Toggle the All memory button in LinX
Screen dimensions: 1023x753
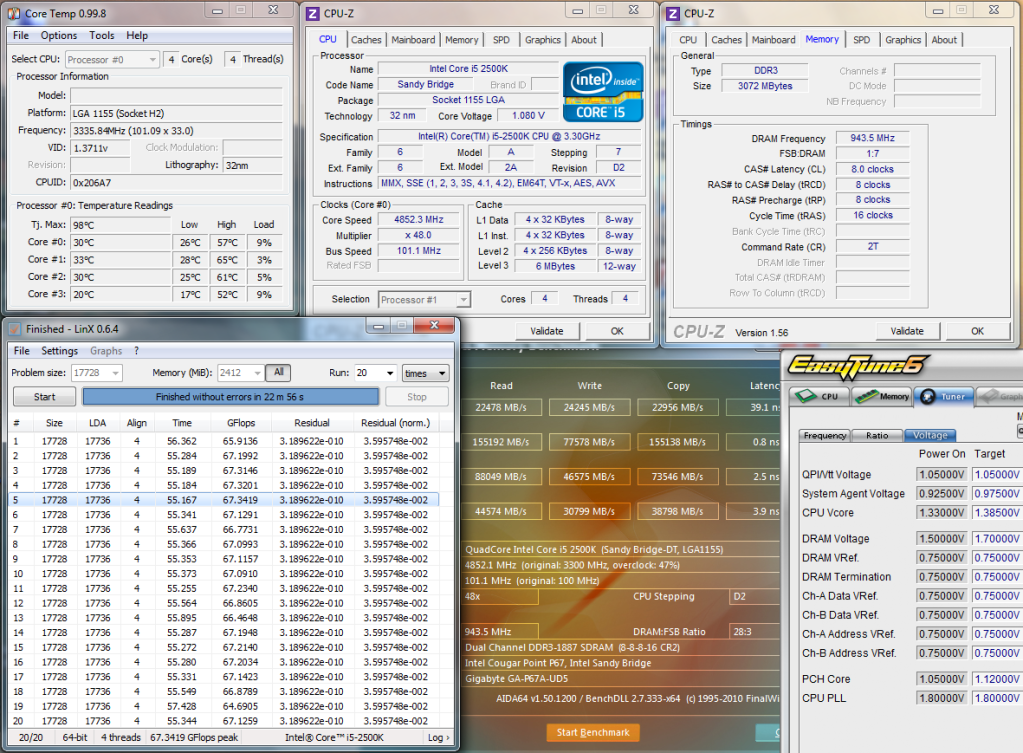(x=279, y=372)
